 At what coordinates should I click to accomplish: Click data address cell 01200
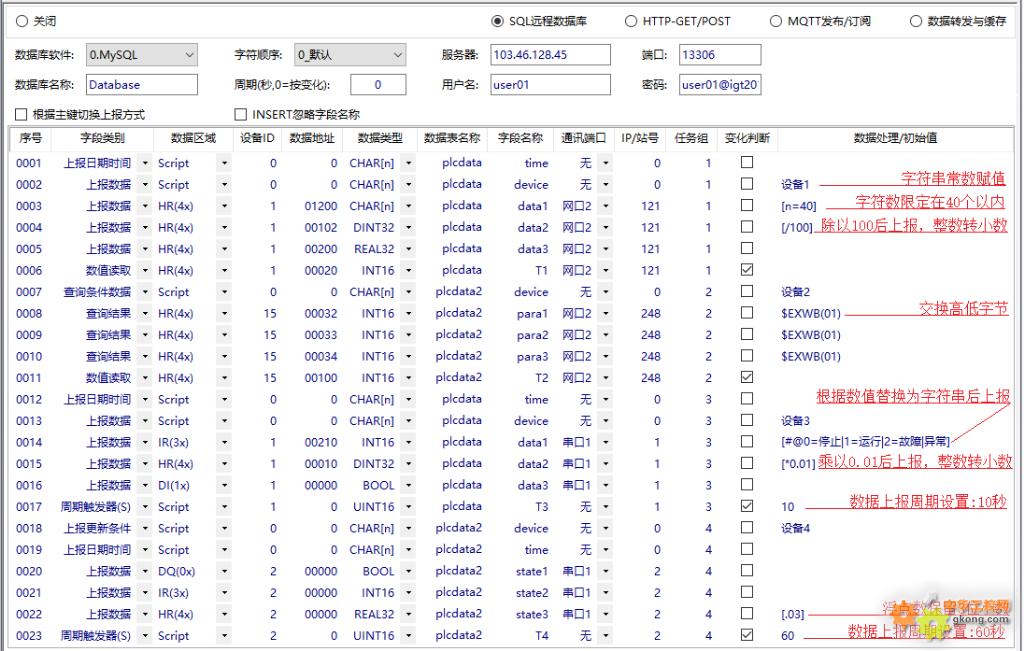point(321,206)
